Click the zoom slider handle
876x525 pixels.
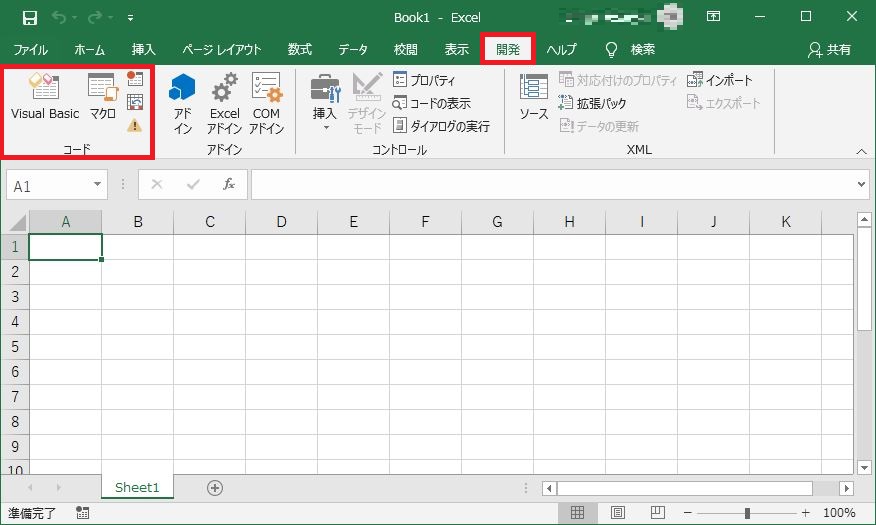[x=747, y=513]
